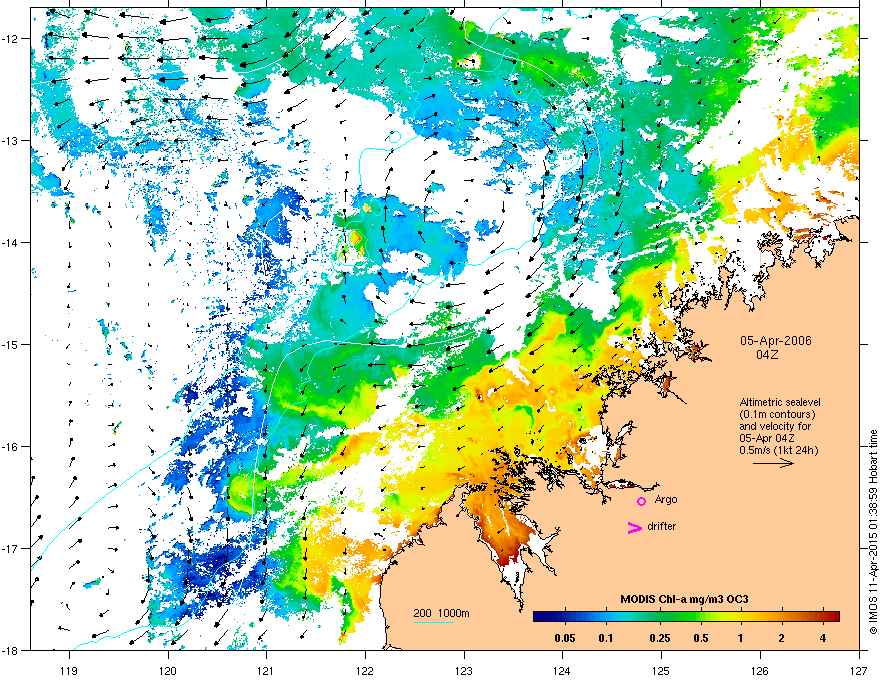Click longitude axis label 123
Screen dimensions: 880x680
pyautogui.click(x=464, y=671)
